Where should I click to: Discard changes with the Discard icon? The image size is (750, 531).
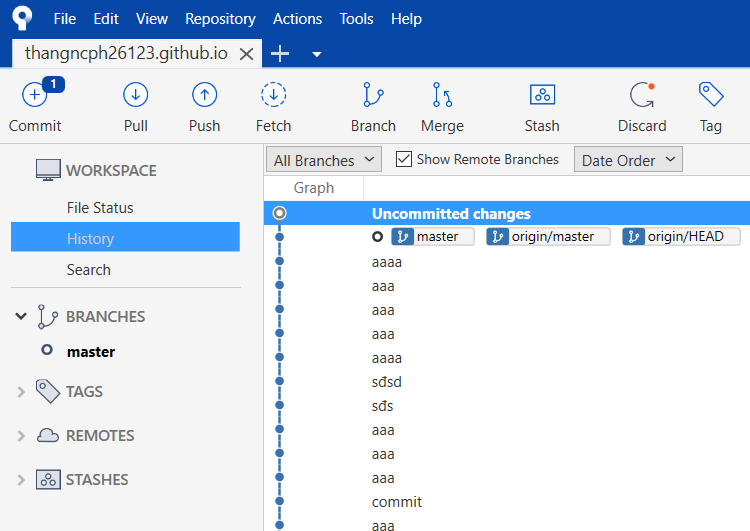pyautogui.click(x=642, y=95)
